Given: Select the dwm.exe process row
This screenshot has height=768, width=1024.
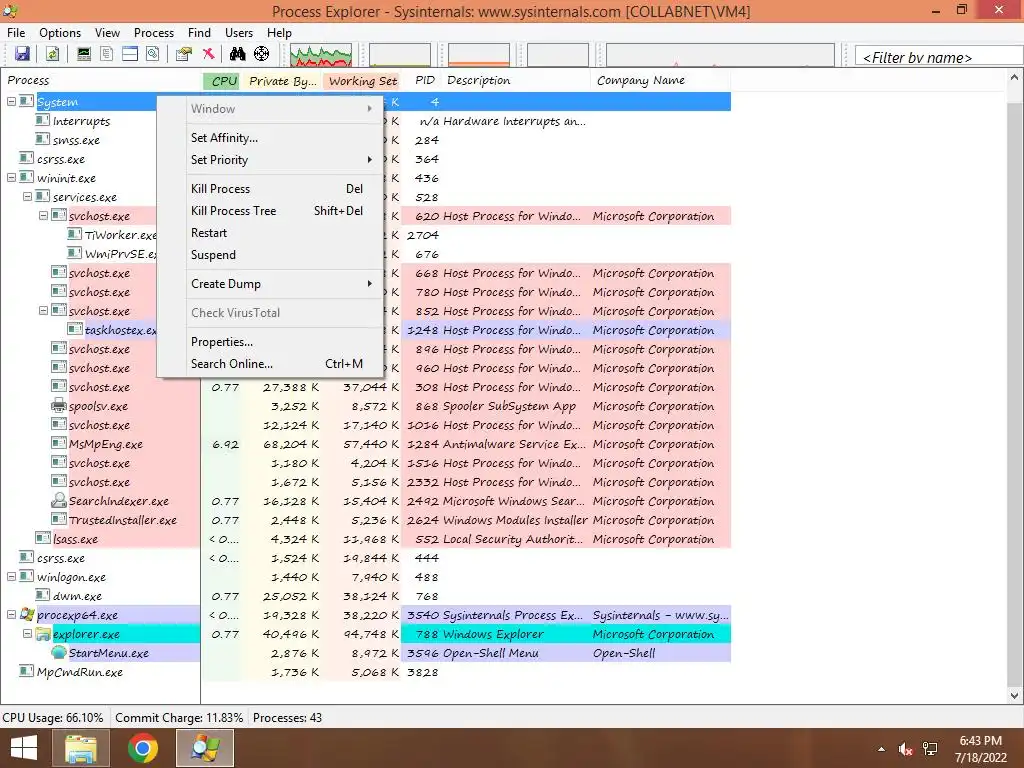Looking at the screenshot, I should point(366,596).
